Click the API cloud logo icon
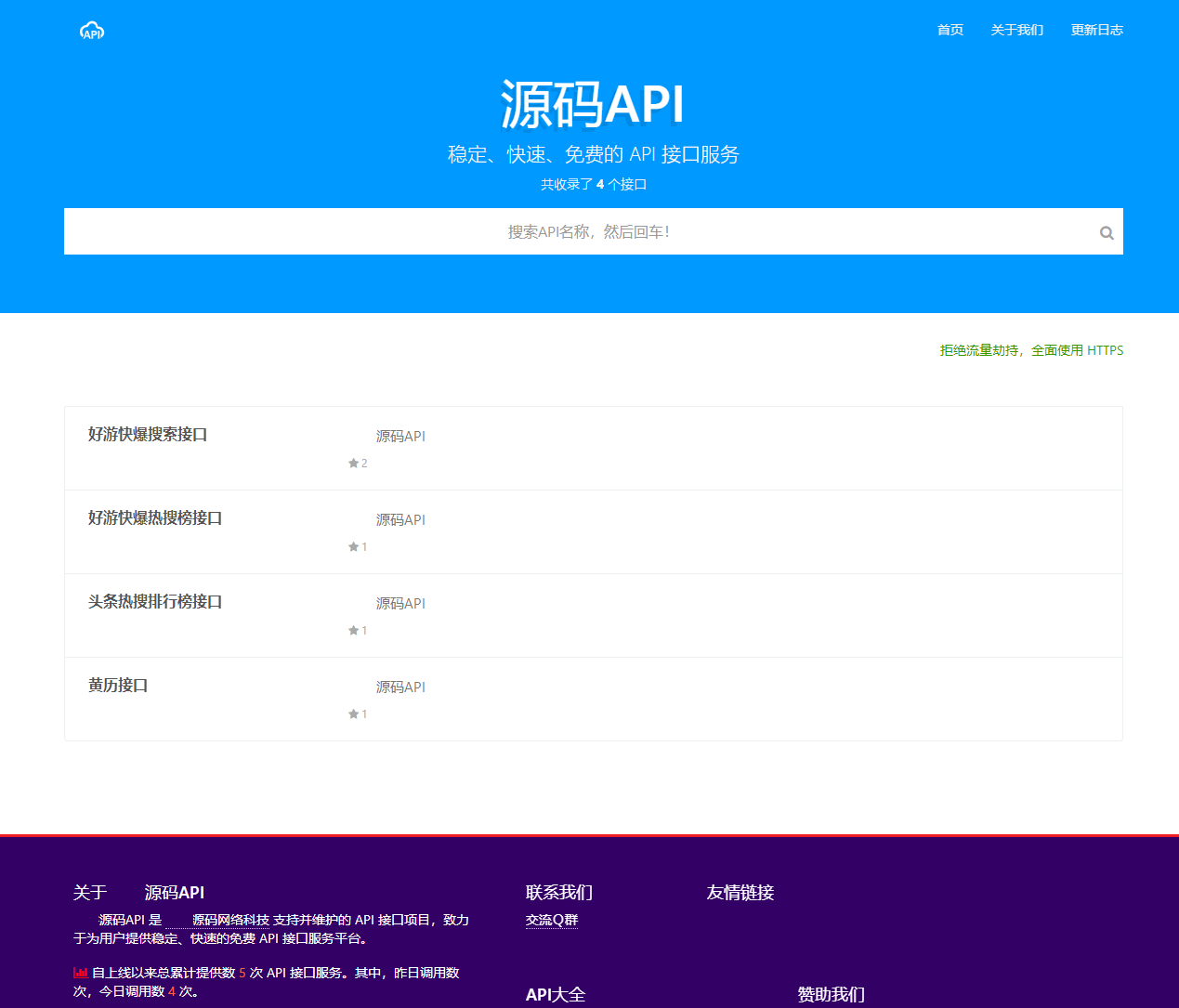Screen dimensions: 1179x1008 tap(91, 29)
